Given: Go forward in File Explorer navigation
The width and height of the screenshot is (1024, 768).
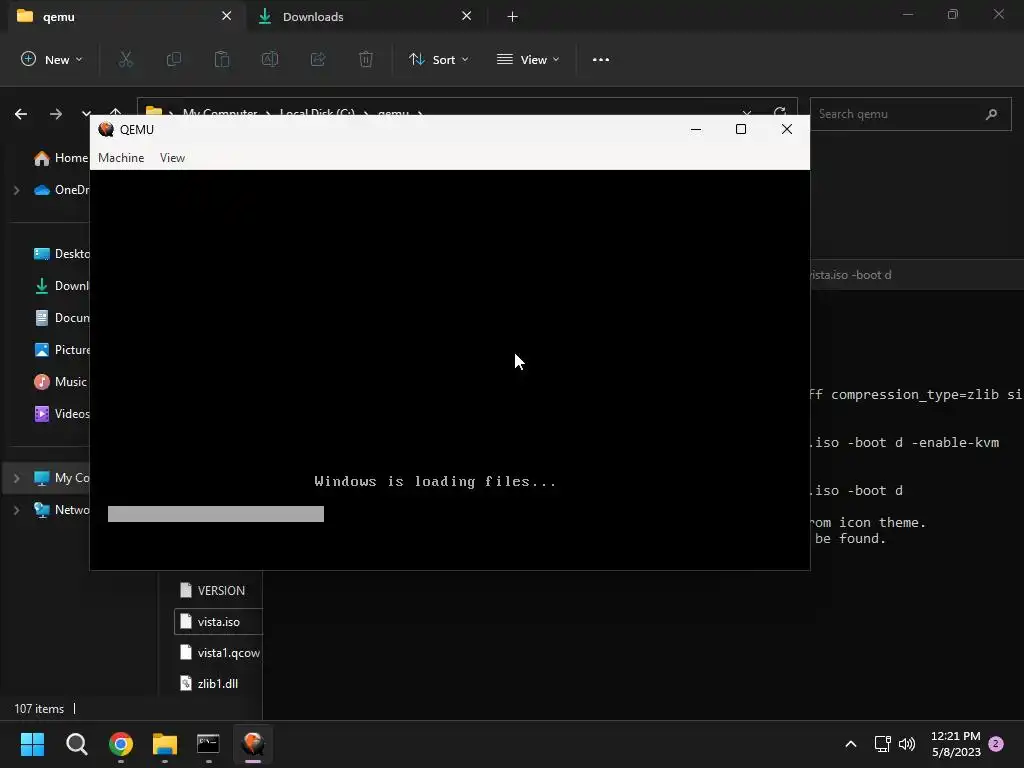Looking at the screenshot, I should point(56,114).
